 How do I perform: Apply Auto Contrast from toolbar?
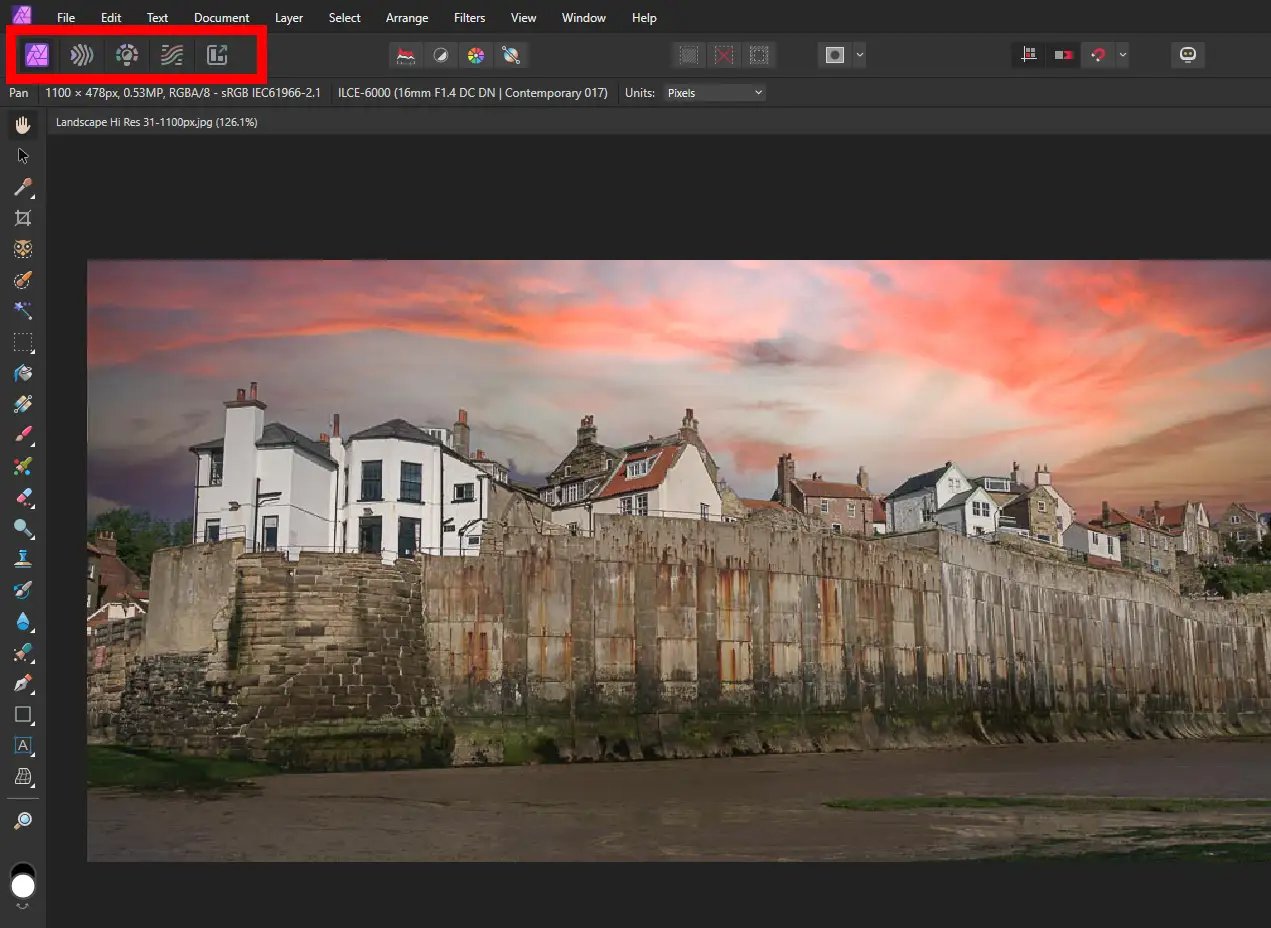(440, 55)
